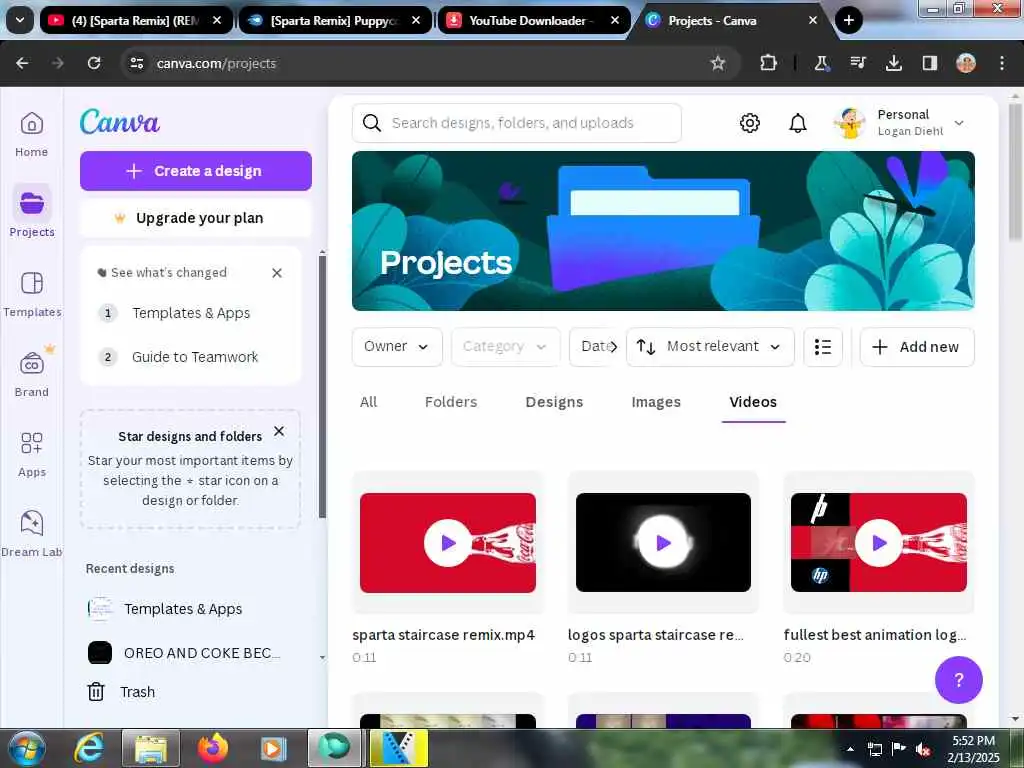Reload the Canva page
This screenshot has width=1024, height=768.
coord(94,63)
